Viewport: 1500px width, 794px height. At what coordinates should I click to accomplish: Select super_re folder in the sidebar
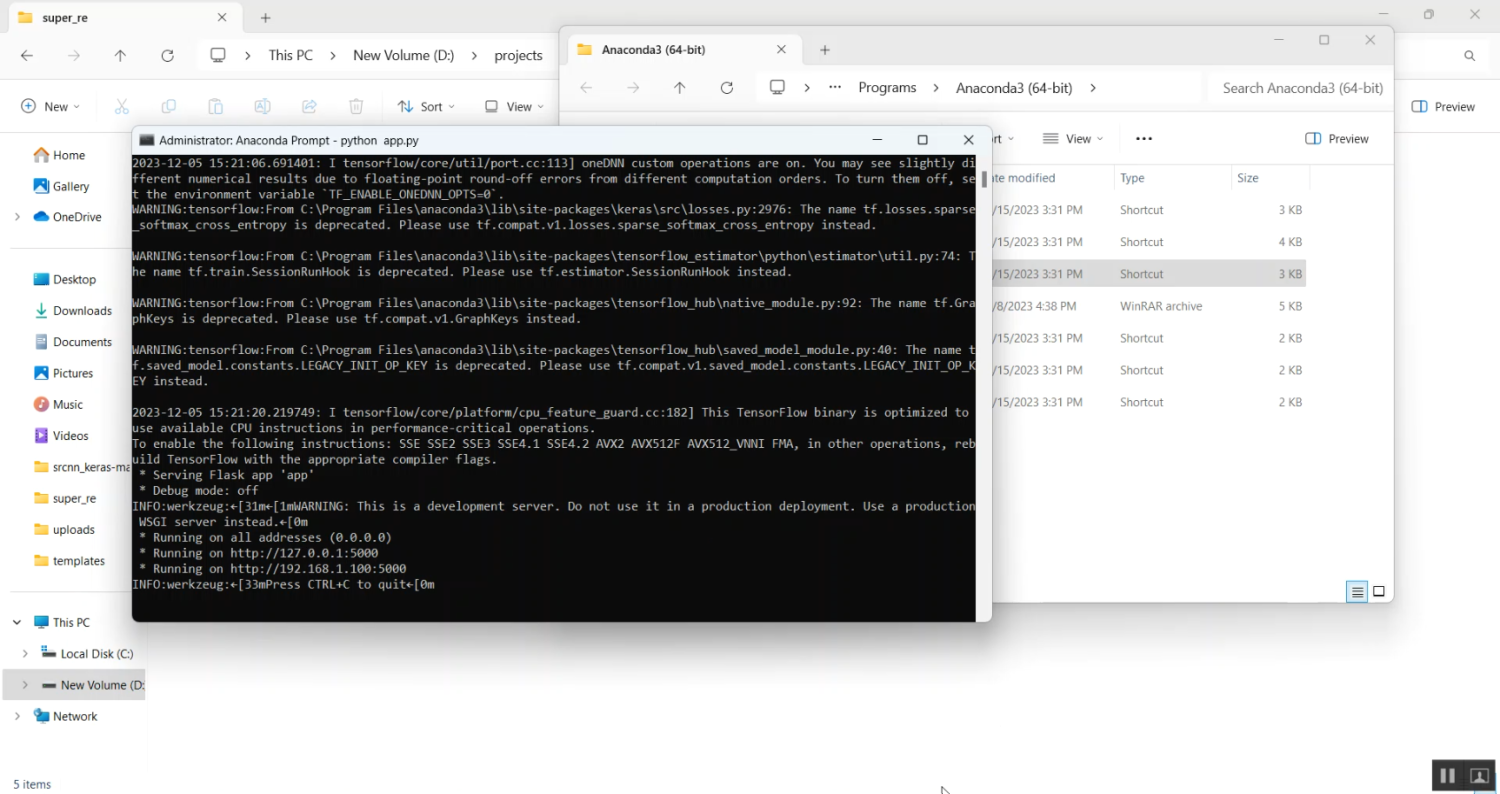64,498
